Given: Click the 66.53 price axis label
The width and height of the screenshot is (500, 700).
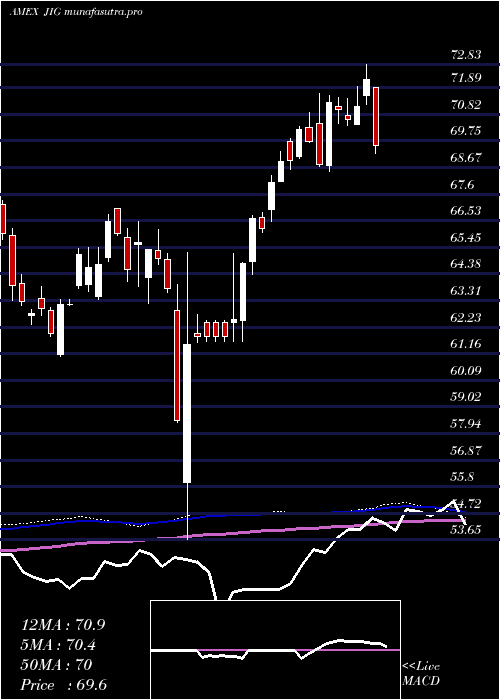Looking at the screenshot, I should 467,211.
